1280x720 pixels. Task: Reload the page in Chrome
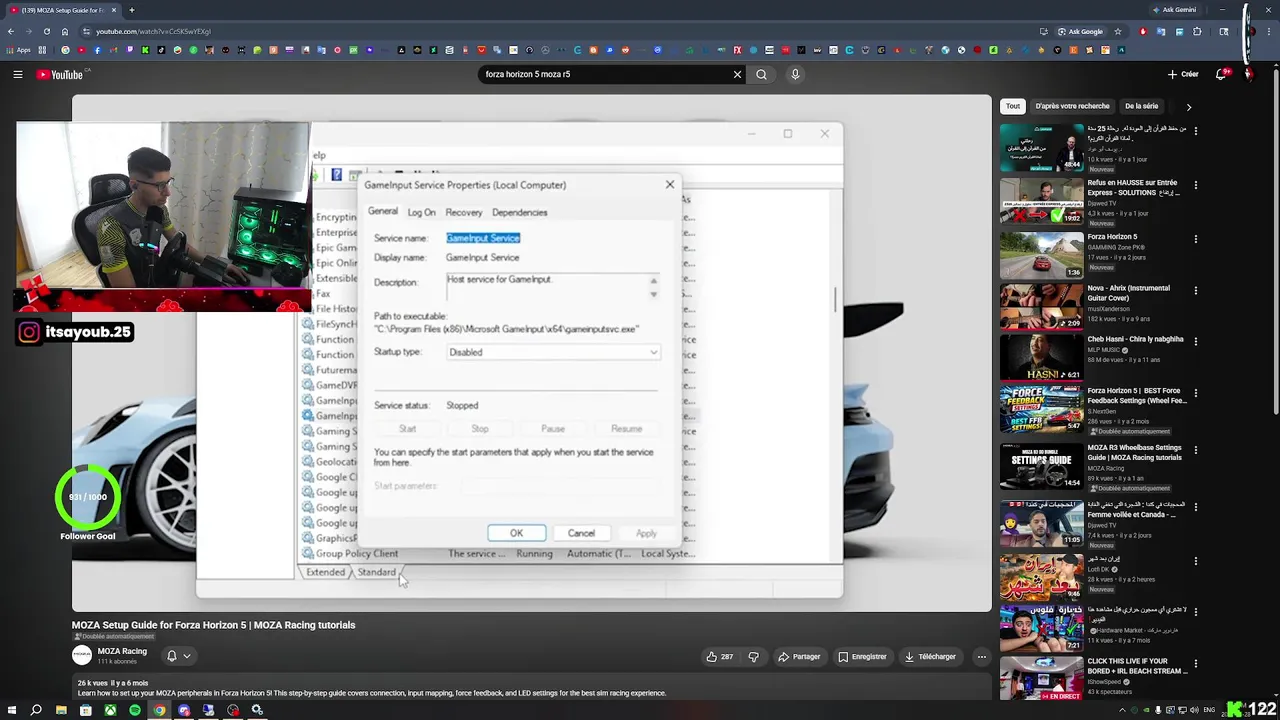click(46, 31)
